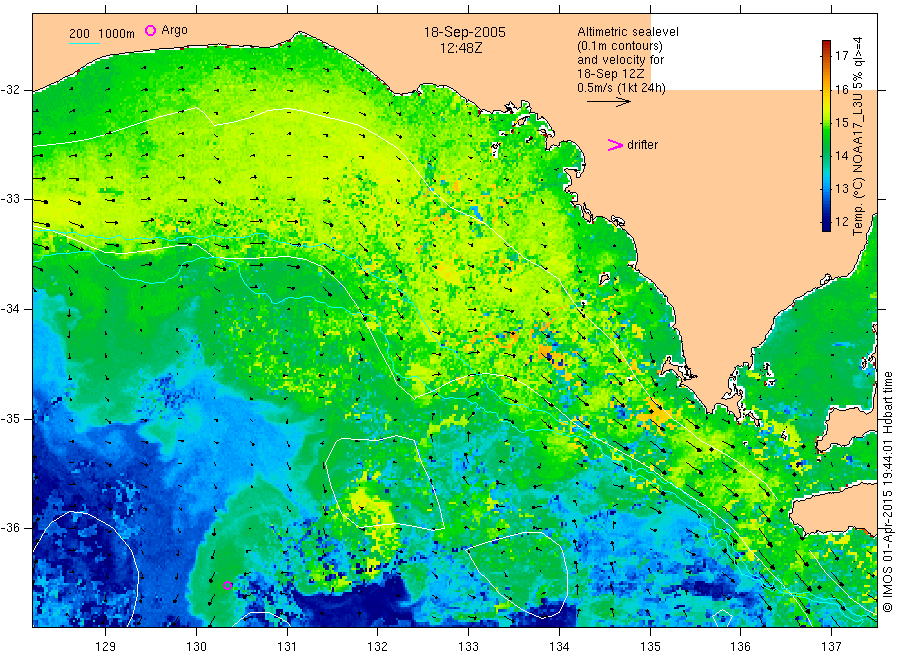Screen dimensions: 900x660
Task: Click the magenta drifter arrowhead legend symbol
Action: (615, 145)
